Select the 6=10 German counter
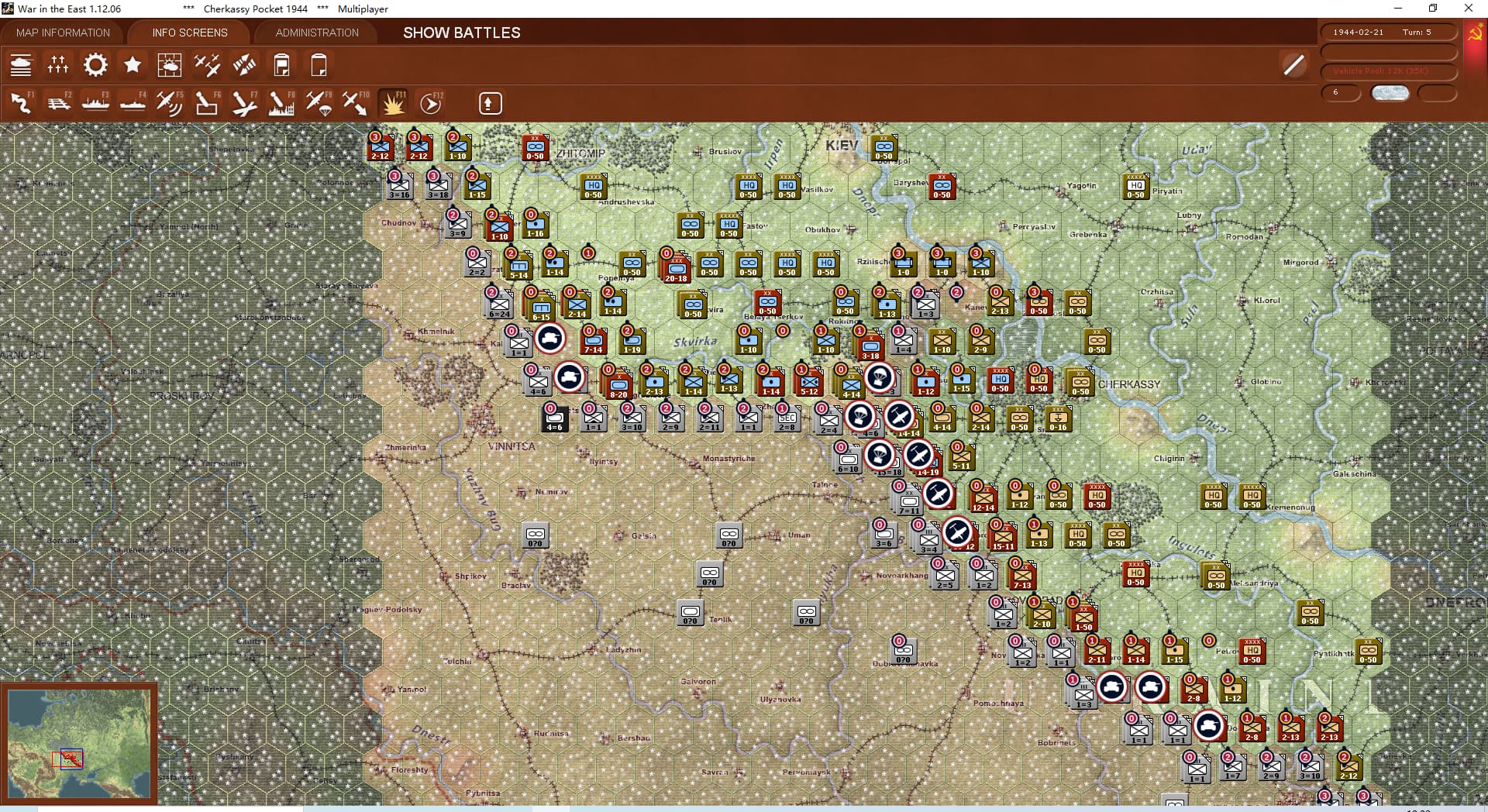The width and height of the screenshot is (1488, 812). click(x=848, y=460)
